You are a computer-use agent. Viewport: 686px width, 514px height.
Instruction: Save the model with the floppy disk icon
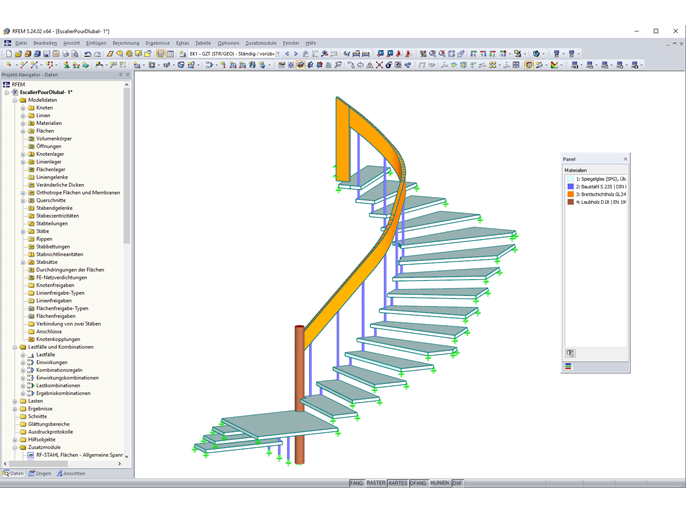click(46, 54)
